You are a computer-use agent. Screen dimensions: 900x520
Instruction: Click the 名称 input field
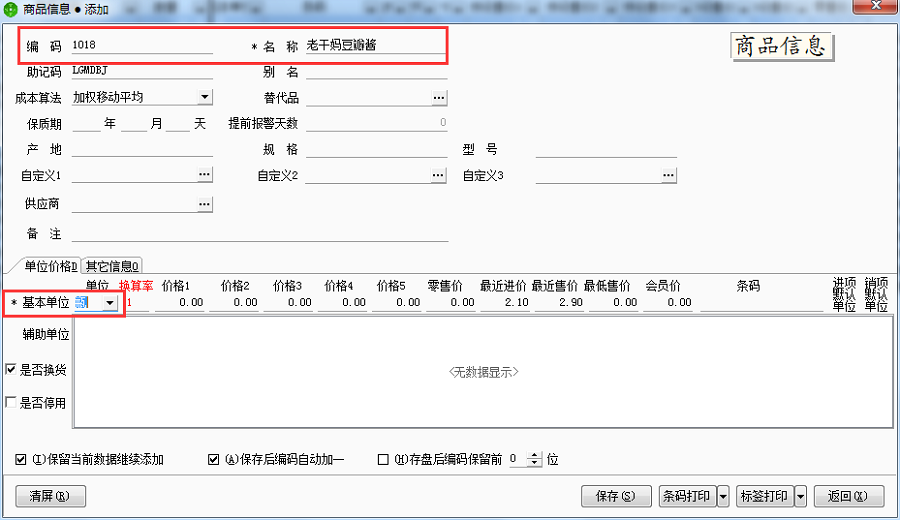tap(376, 45)
